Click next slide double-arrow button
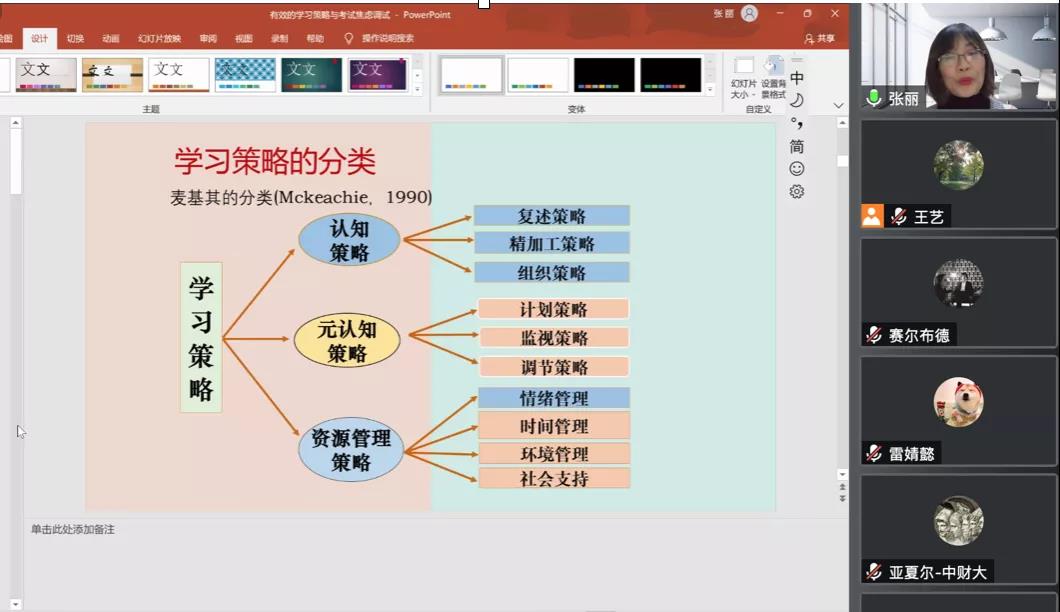1060x612 pixels. pos(842,498)
